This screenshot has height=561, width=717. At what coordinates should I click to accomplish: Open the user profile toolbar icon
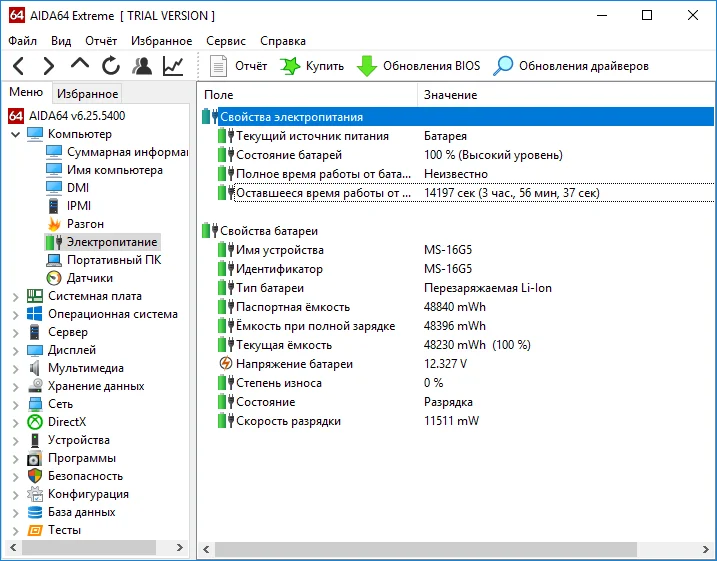tap(142, 66)
